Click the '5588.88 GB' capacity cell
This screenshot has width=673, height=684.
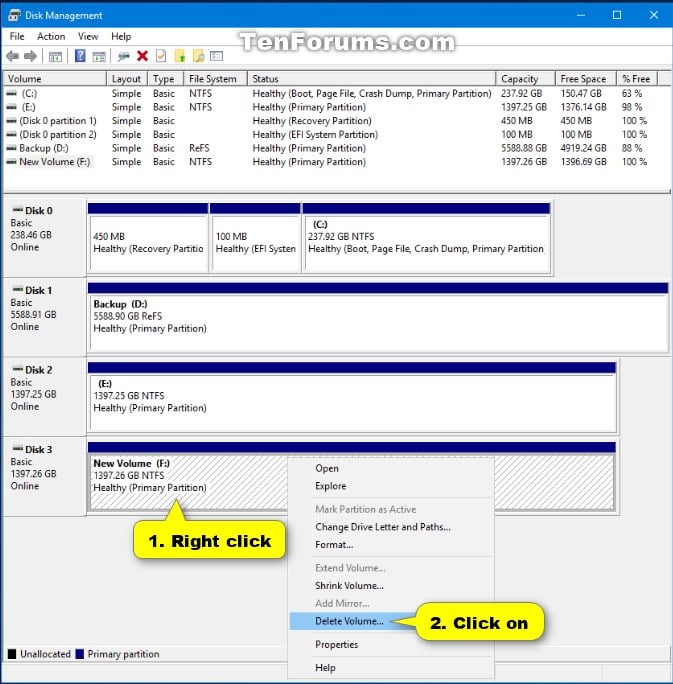(524, 148)
